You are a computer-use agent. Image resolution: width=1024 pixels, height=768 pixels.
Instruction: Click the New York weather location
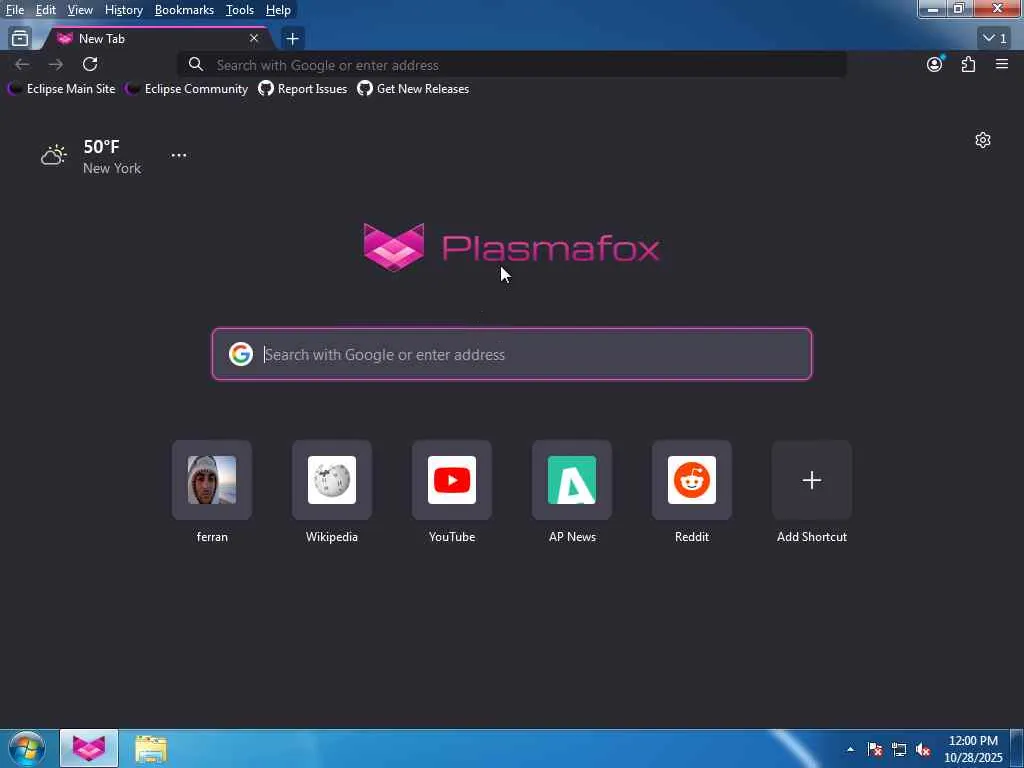click(112, 168)
